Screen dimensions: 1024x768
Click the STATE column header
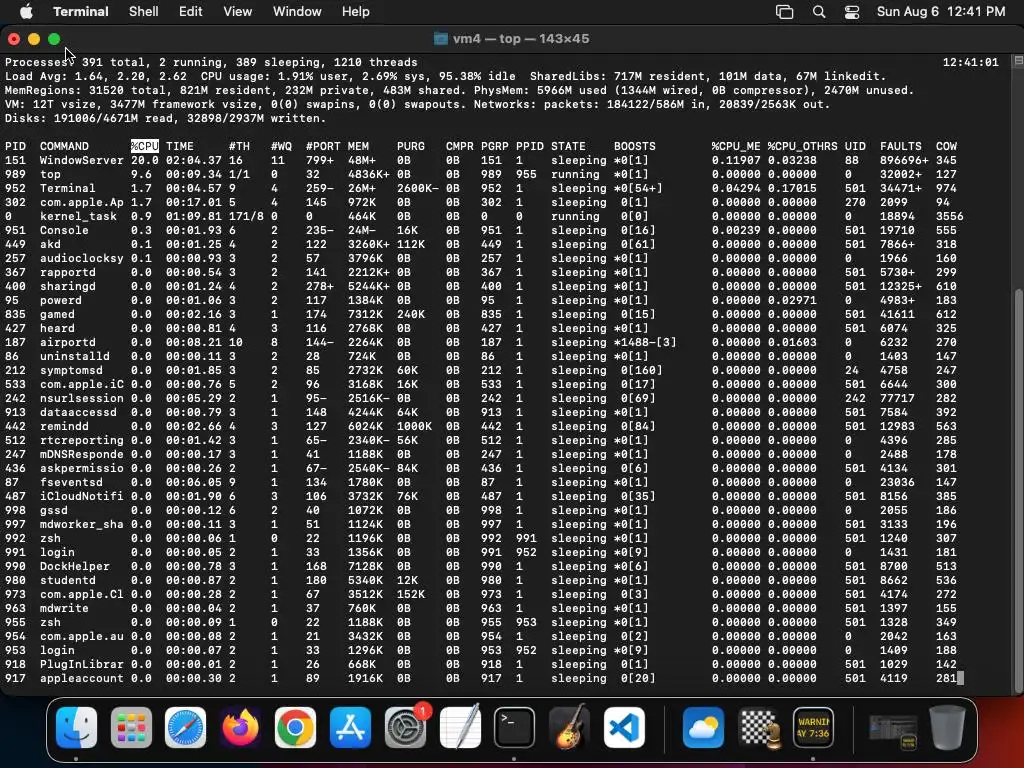tap(568, 146)
